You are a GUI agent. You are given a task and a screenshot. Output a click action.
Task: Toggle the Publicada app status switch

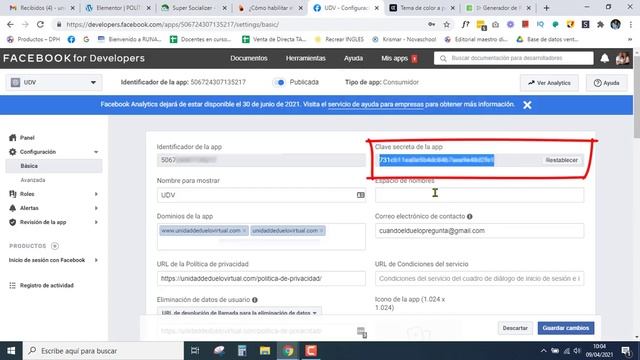coord(280,82)
